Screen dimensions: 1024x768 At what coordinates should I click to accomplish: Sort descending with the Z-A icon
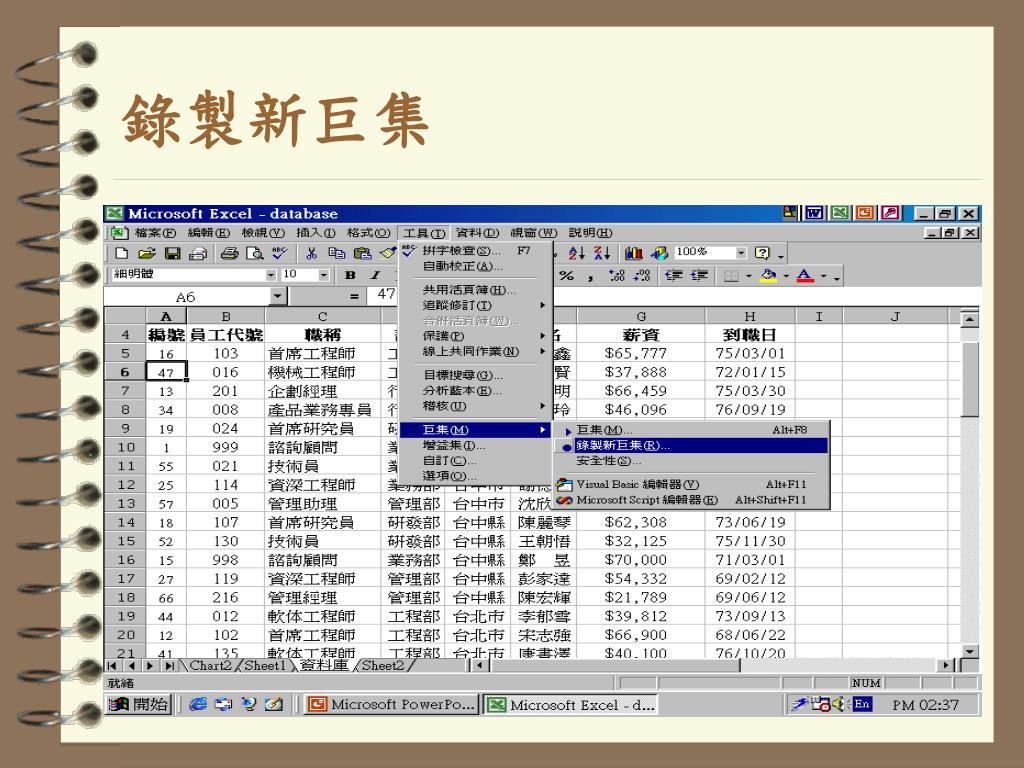[601, 253]
